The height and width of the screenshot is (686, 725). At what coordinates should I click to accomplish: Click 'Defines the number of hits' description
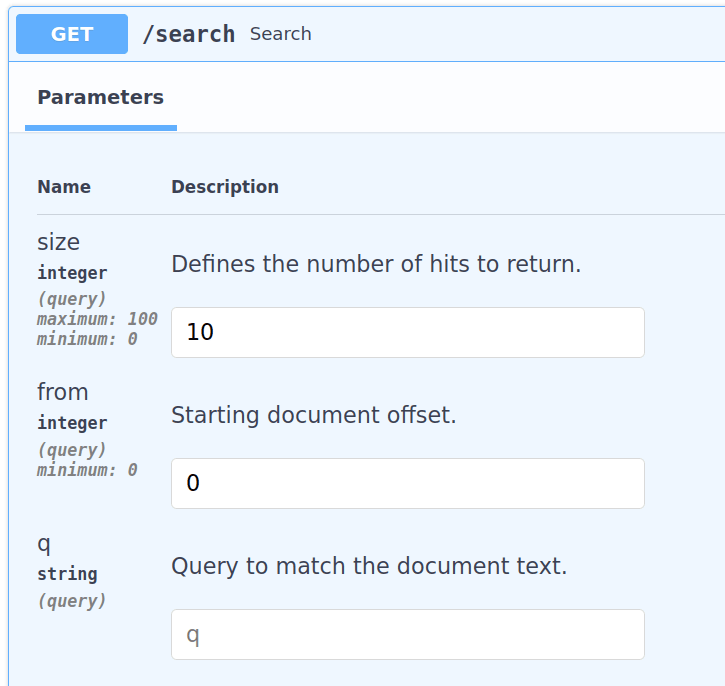[376, 265]
